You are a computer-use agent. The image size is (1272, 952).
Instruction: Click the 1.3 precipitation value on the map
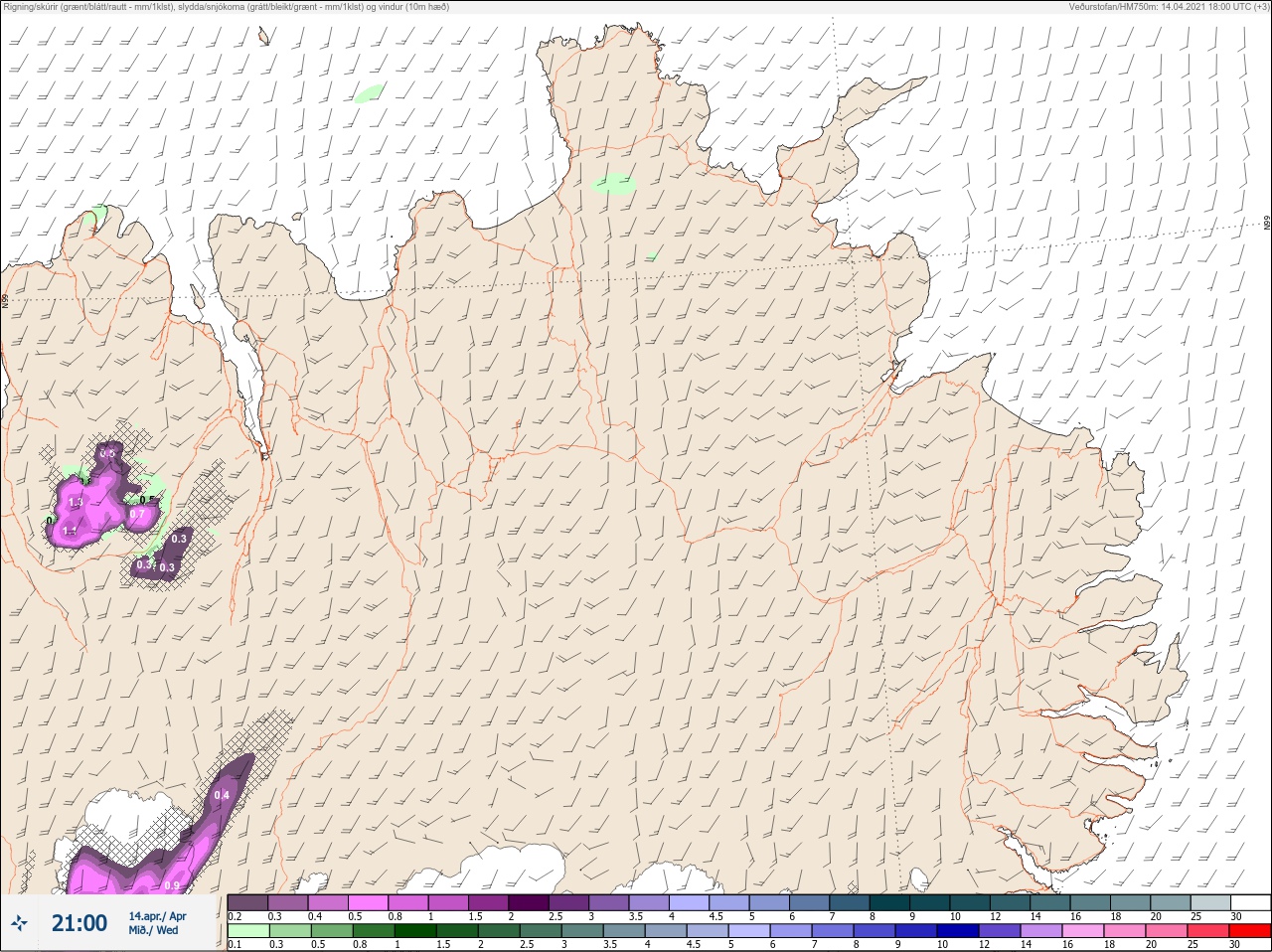76,503
